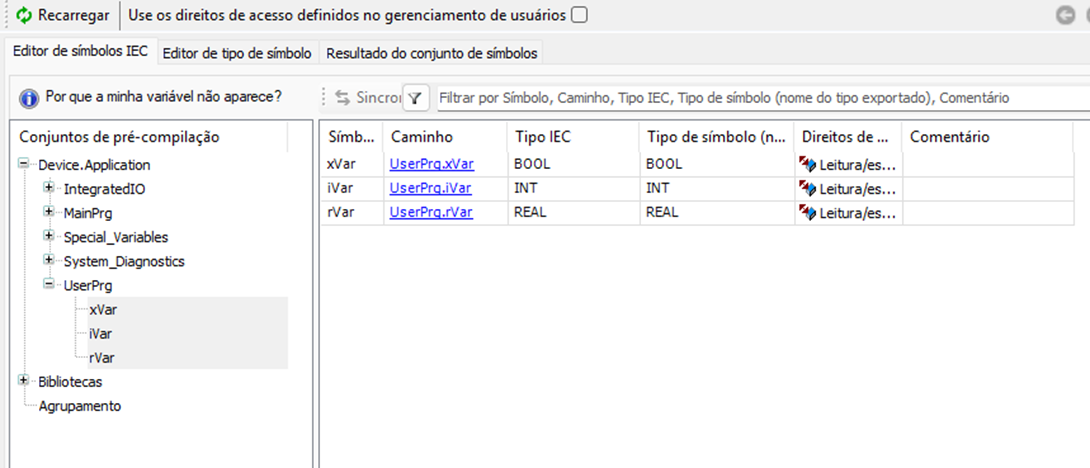1090x468 pixels.
Task: Click access rights icon for xVar
Action: [807, 164]
